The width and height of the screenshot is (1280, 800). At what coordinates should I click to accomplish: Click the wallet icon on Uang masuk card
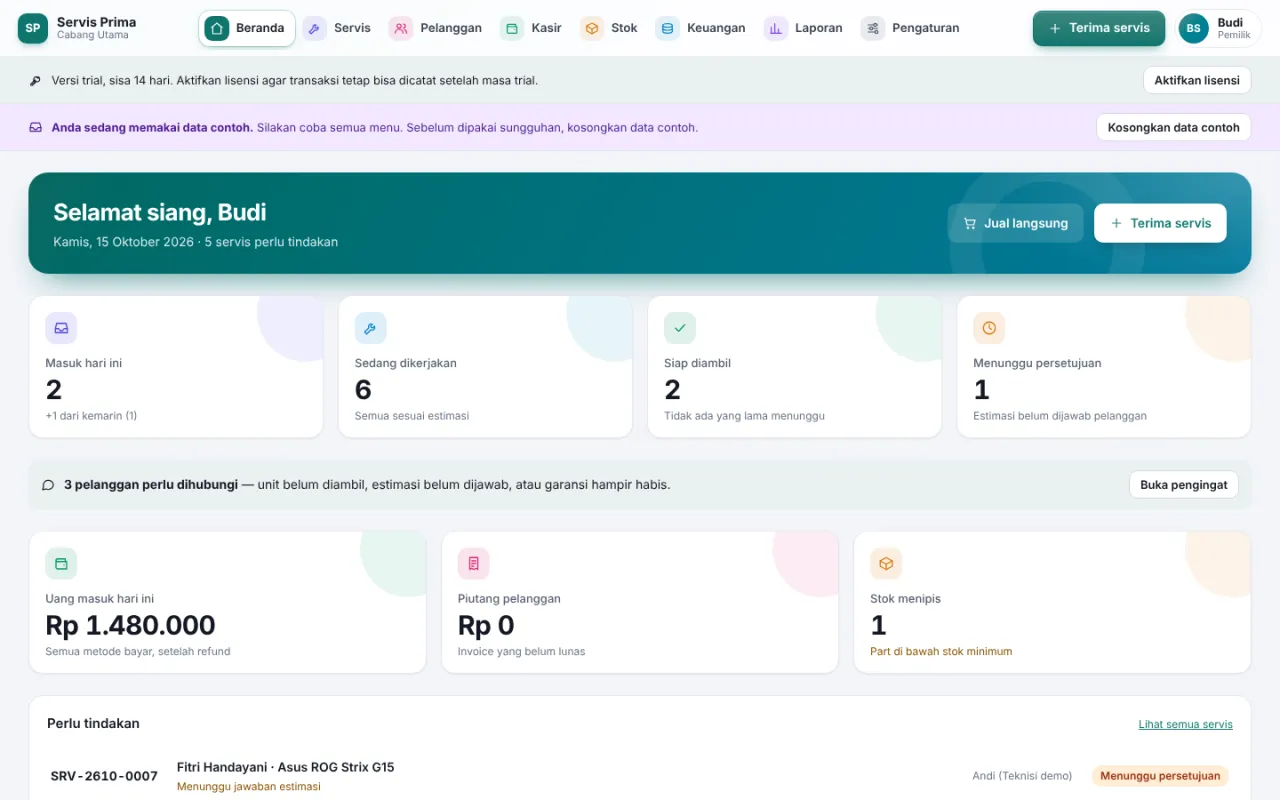click(61, 564)
